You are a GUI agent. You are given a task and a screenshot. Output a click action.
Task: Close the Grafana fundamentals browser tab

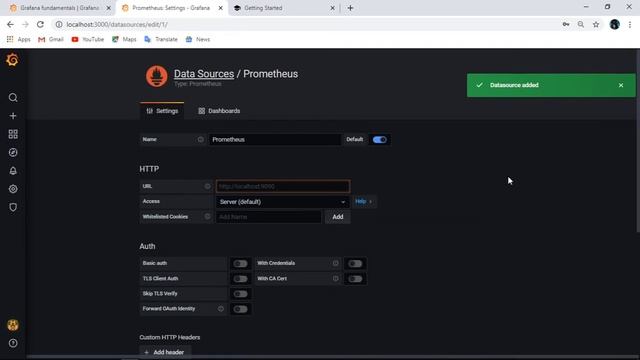pos(109,8)
